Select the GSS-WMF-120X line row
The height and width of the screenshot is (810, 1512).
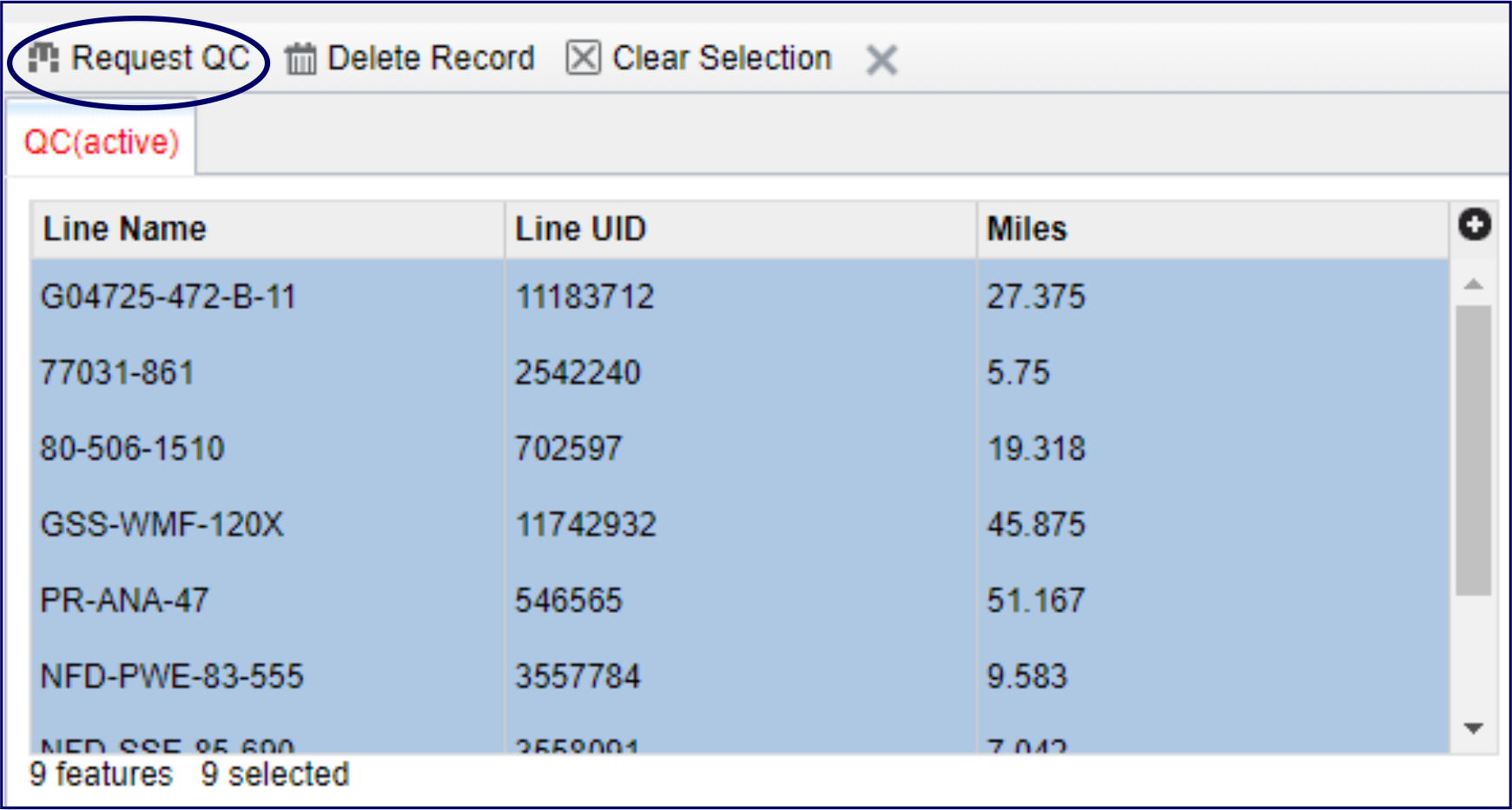pos(162,524)
